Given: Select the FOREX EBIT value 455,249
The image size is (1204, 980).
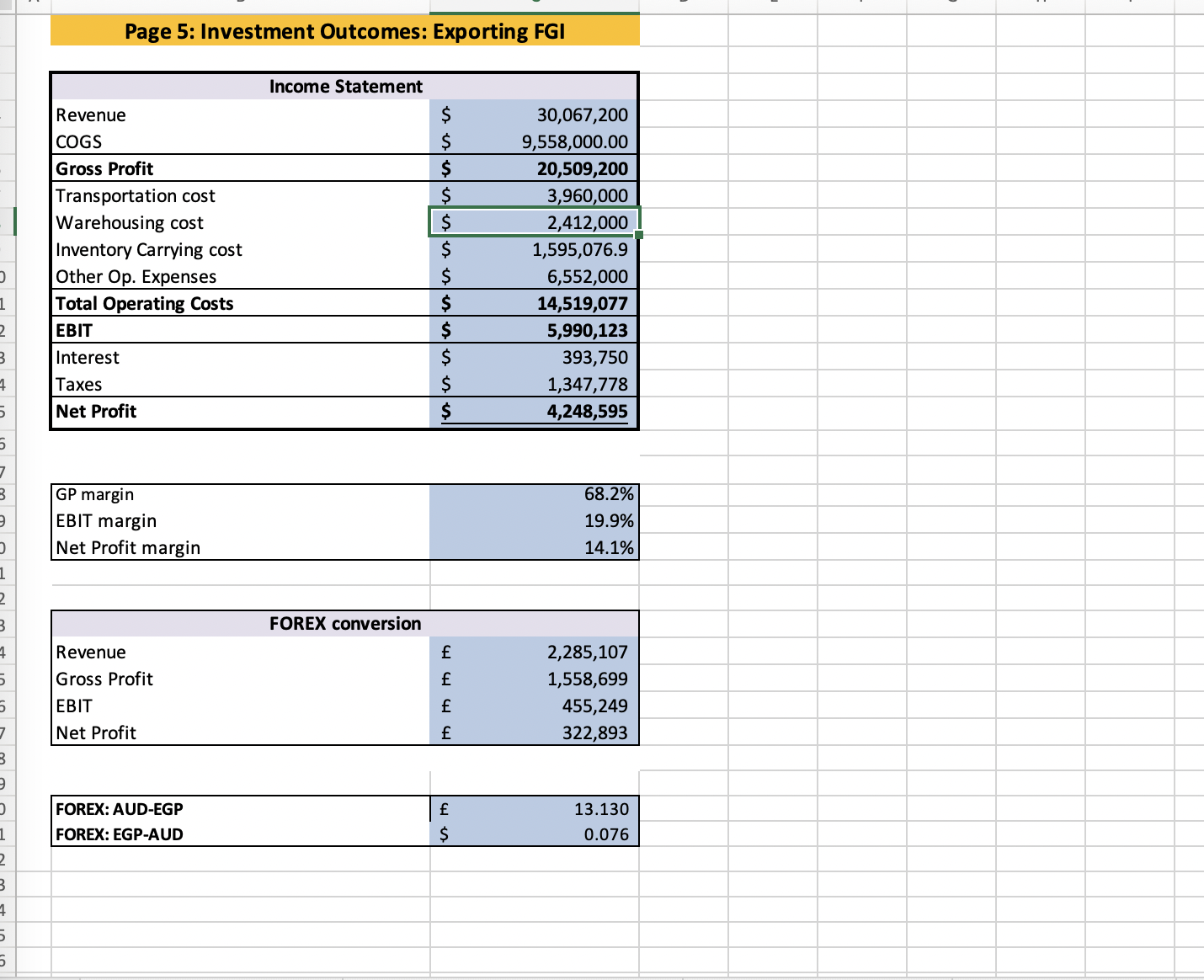Looking at the screenshot, I should pos(595,706).
